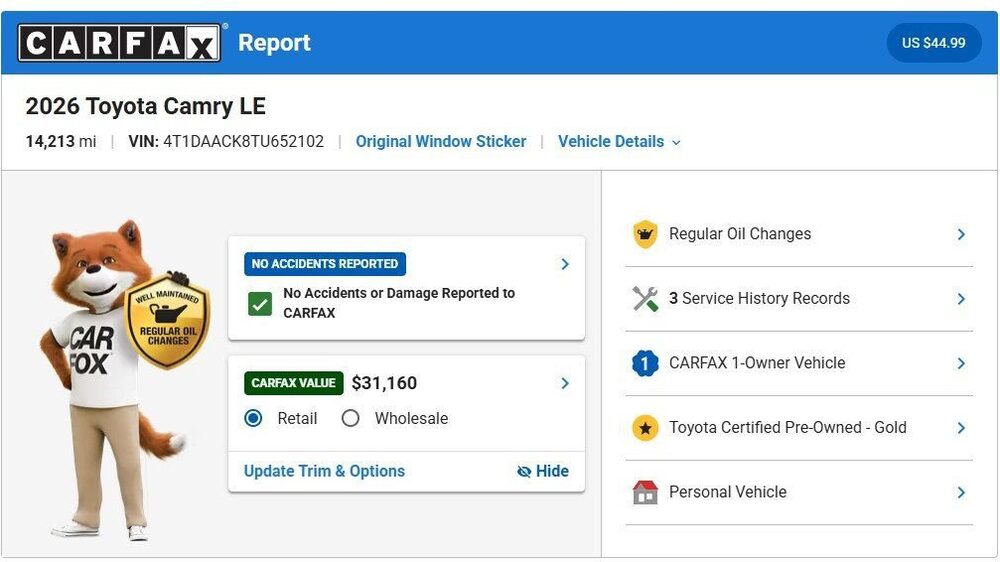Click Personal Vehicle row text

pos(728,492)
